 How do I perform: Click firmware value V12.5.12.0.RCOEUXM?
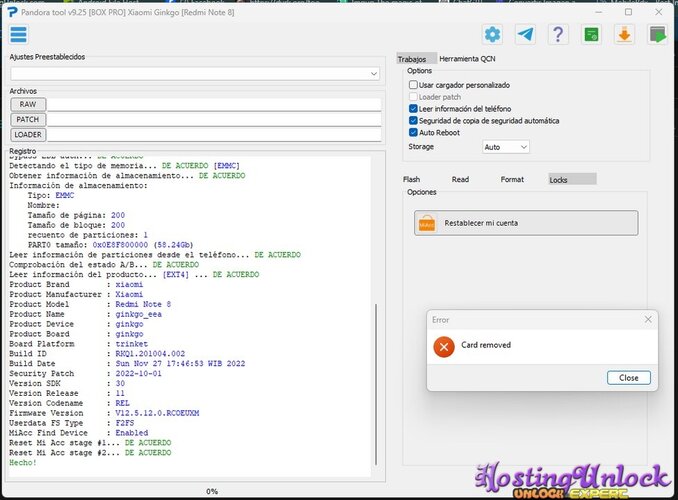[157, 413]
